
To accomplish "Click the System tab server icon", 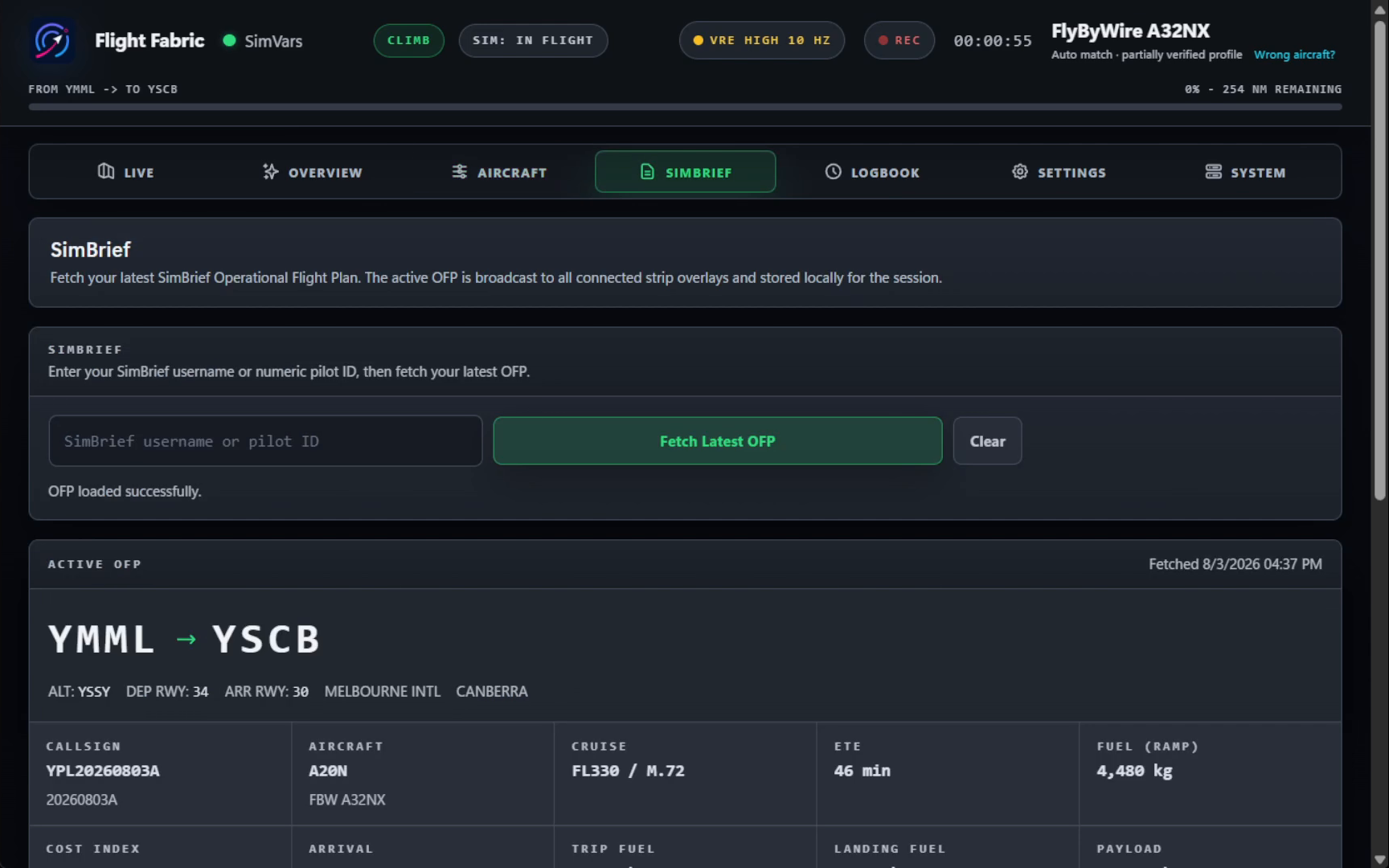I will tap(1214, 171).
